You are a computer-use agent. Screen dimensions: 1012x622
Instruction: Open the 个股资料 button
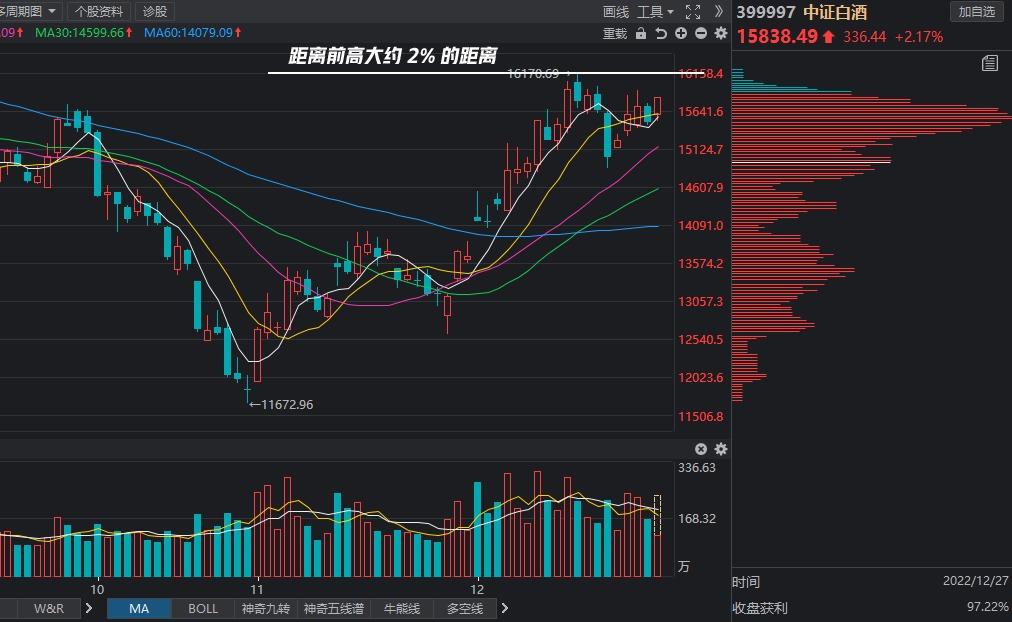point(100,12)
